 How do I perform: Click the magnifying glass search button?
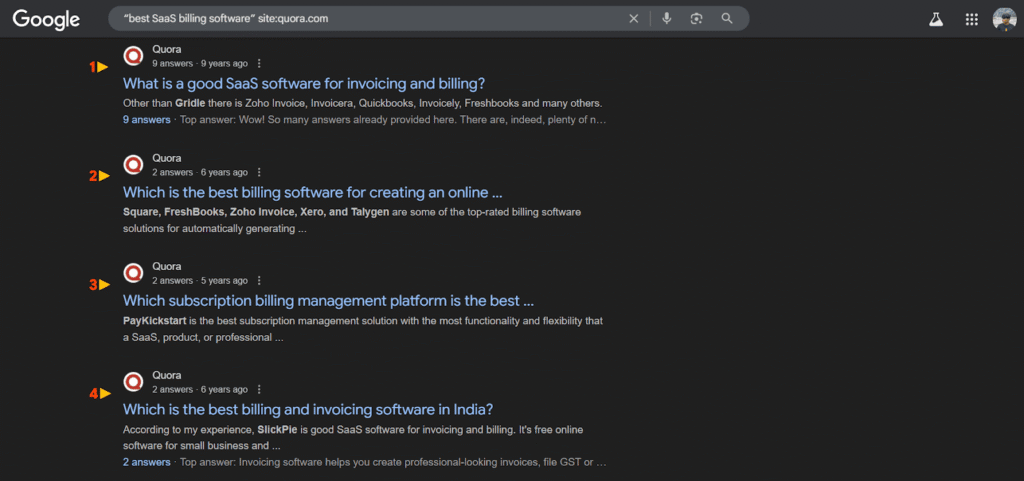click(x=727, y=19)
